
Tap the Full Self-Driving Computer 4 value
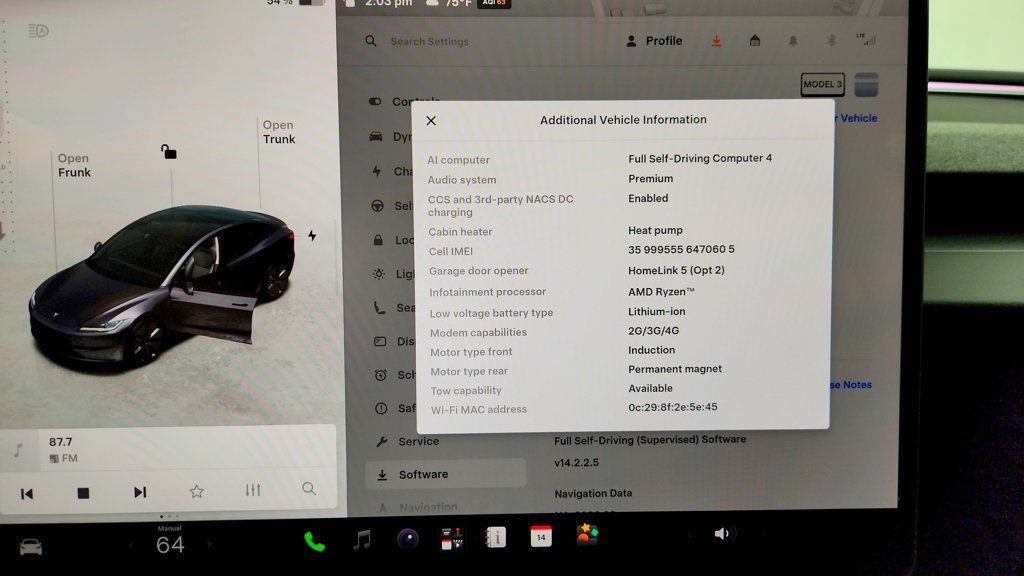(x=700, y=158)
